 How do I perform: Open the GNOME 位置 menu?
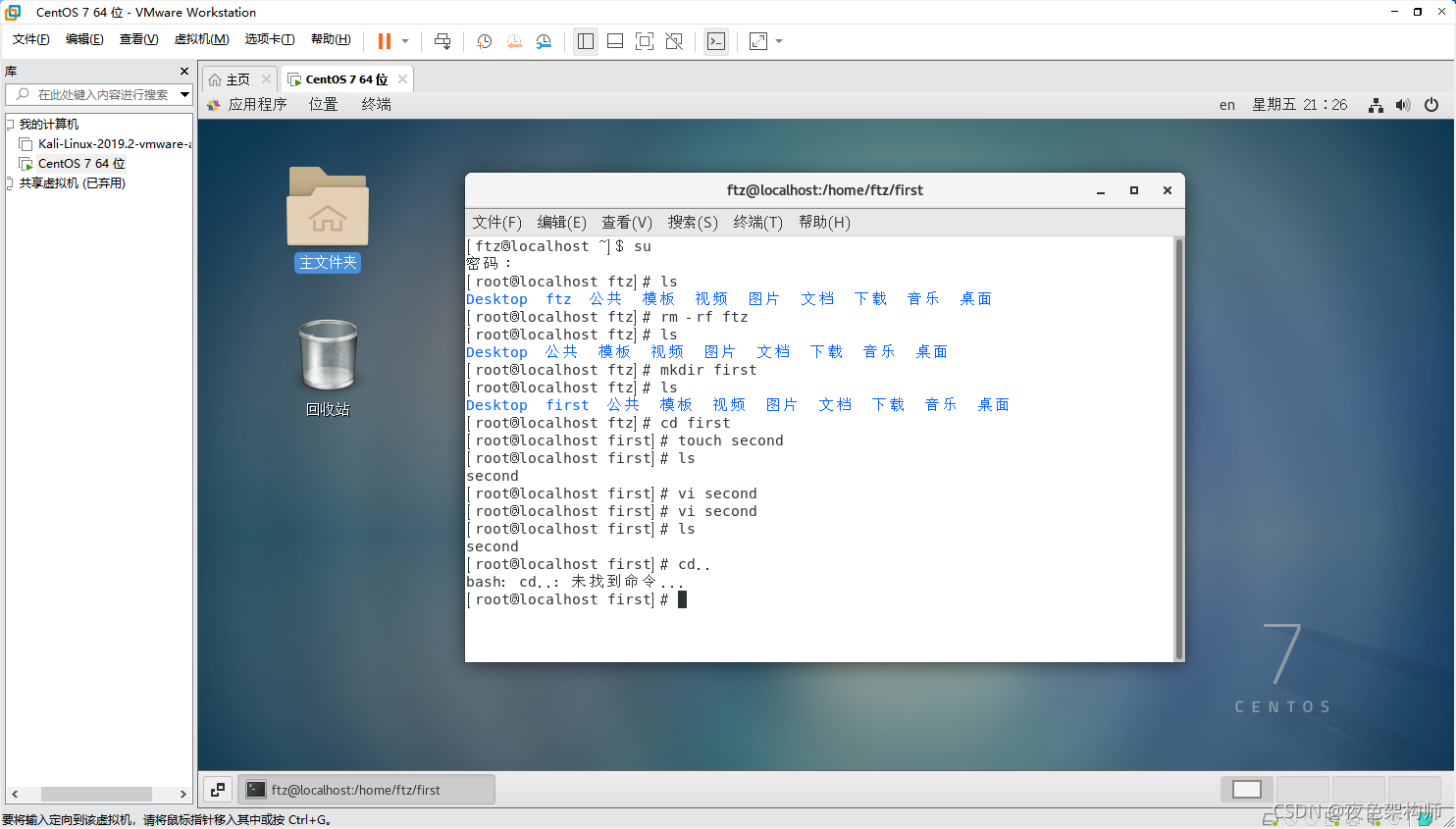(x=323, y=104)
